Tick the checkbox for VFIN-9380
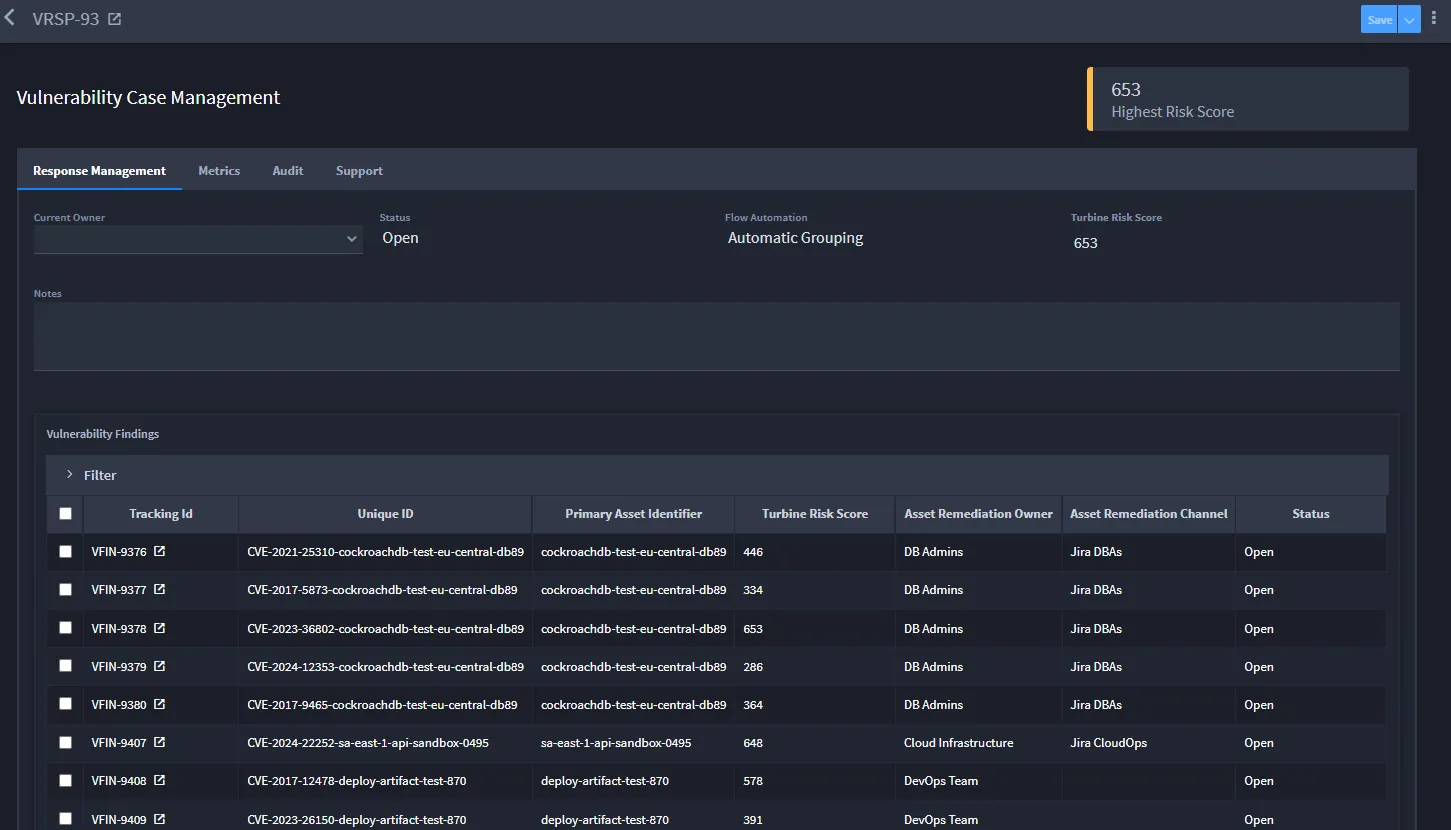Viewport: 1451px width, 830px height. (x=66, y=704)
